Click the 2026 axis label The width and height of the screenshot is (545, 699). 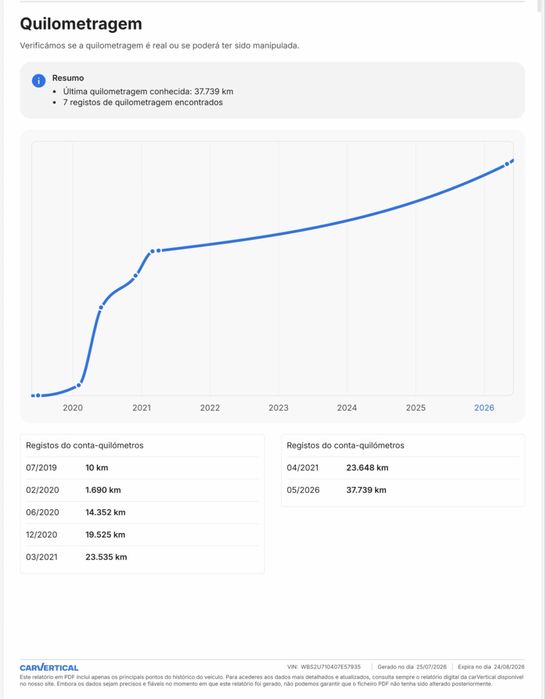484,407
